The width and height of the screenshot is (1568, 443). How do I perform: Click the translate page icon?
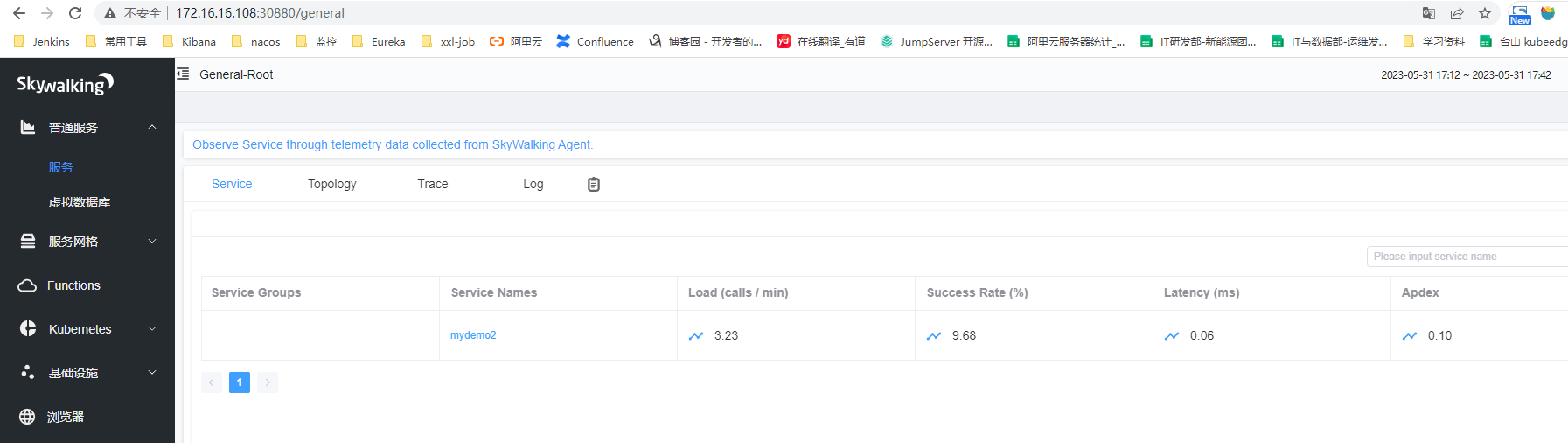click(x=1429, y=13)
